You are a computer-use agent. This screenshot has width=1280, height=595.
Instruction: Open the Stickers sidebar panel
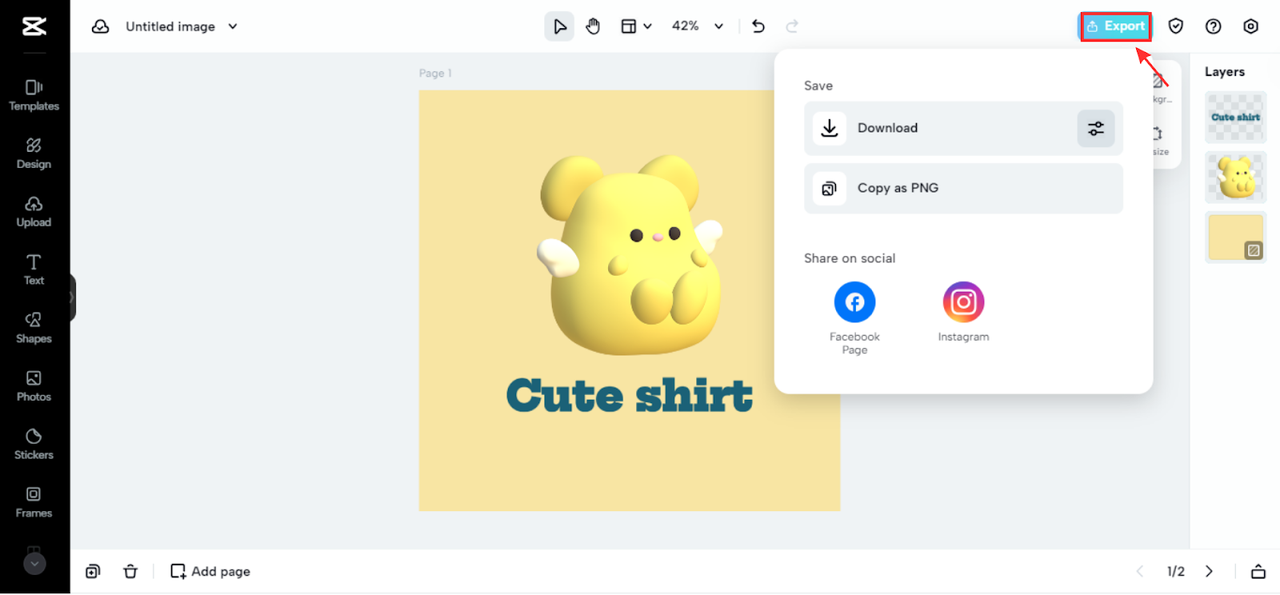tap(34, 443)
